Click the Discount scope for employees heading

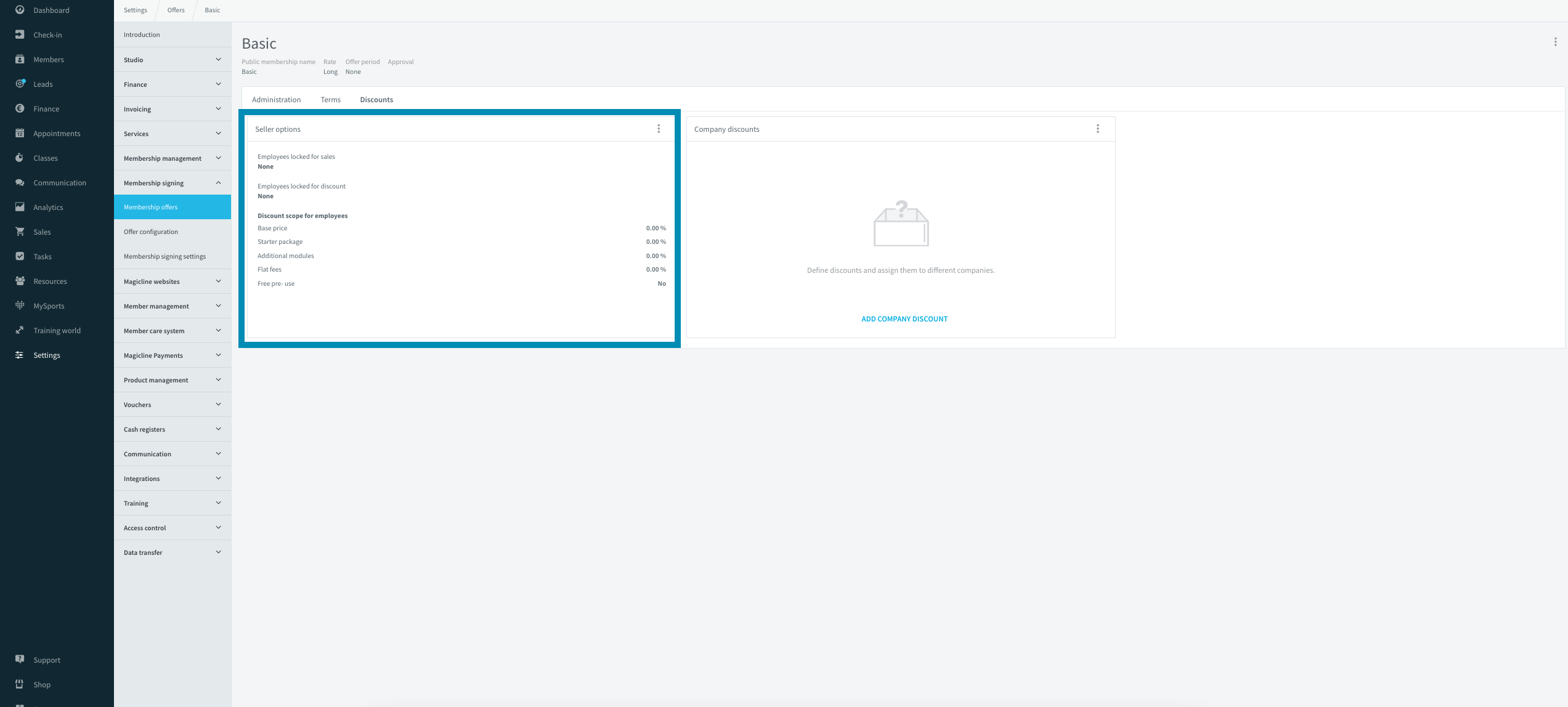[303, 216]
